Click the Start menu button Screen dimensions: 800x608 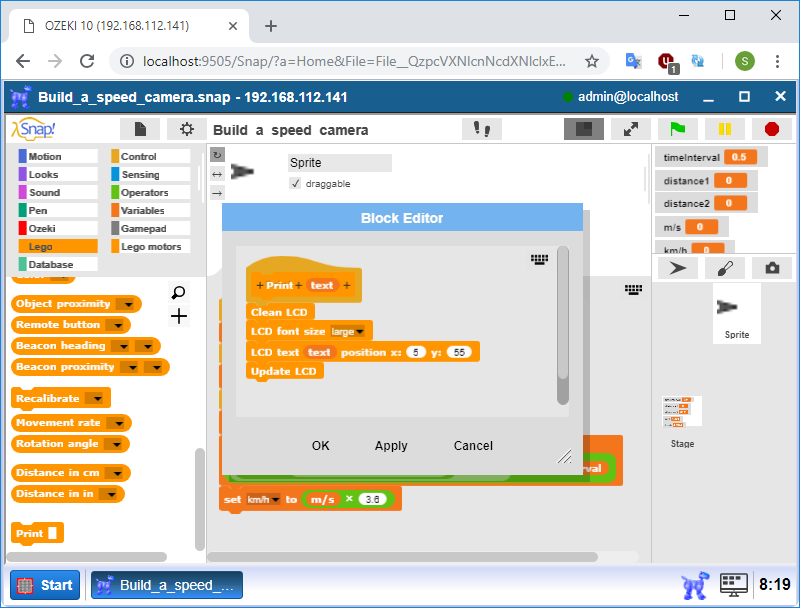45,585
